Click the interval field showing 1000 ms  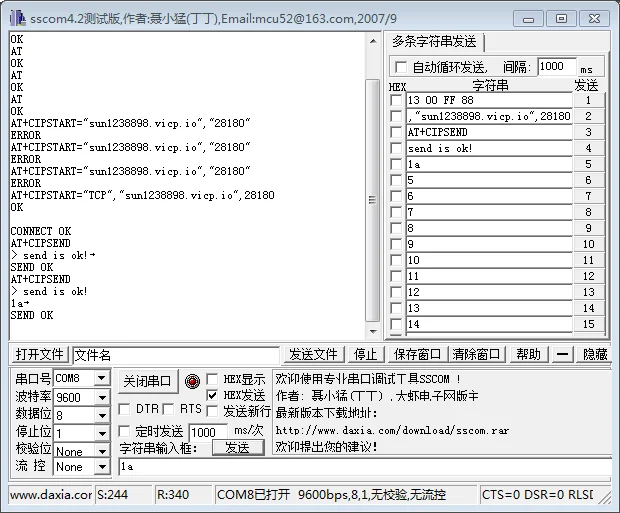556,66
